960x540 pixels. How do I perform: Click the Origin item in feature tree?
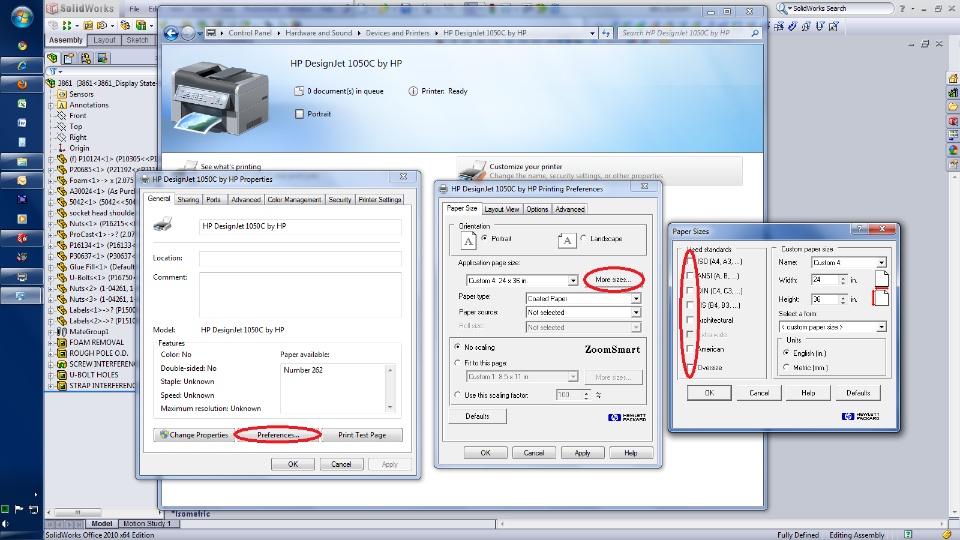coord(79,148)
